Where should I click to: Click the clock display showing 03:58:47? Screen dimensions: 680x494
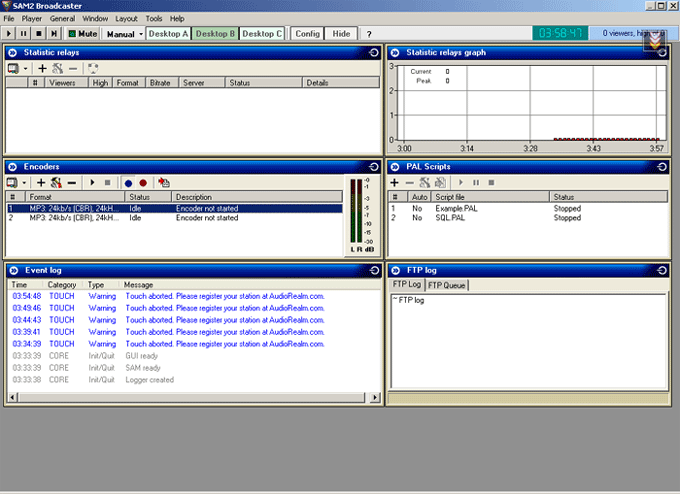tap(560, 33)
